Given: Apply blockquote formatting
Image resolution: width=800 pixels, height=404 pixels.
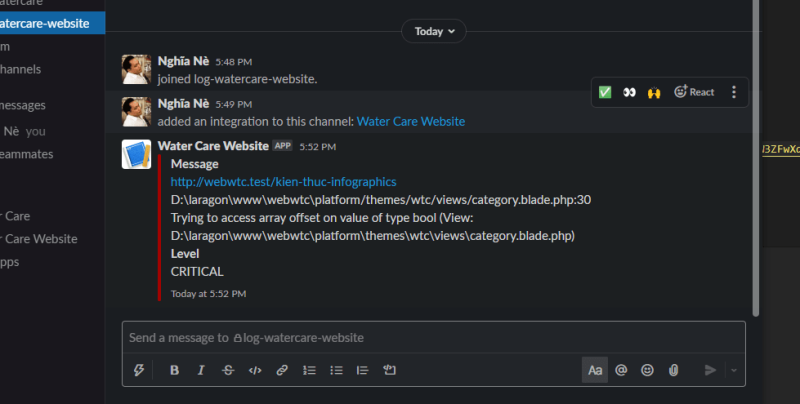Looking at the screenshot, I should [x=363, y=370].
